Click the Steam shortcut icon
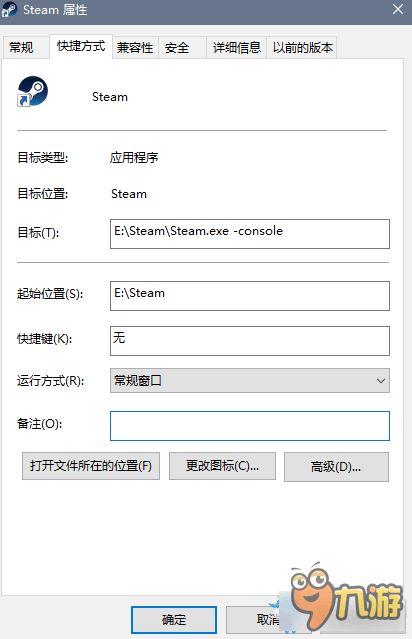Viewport: 412px width, 639px height. click(33, 91)
